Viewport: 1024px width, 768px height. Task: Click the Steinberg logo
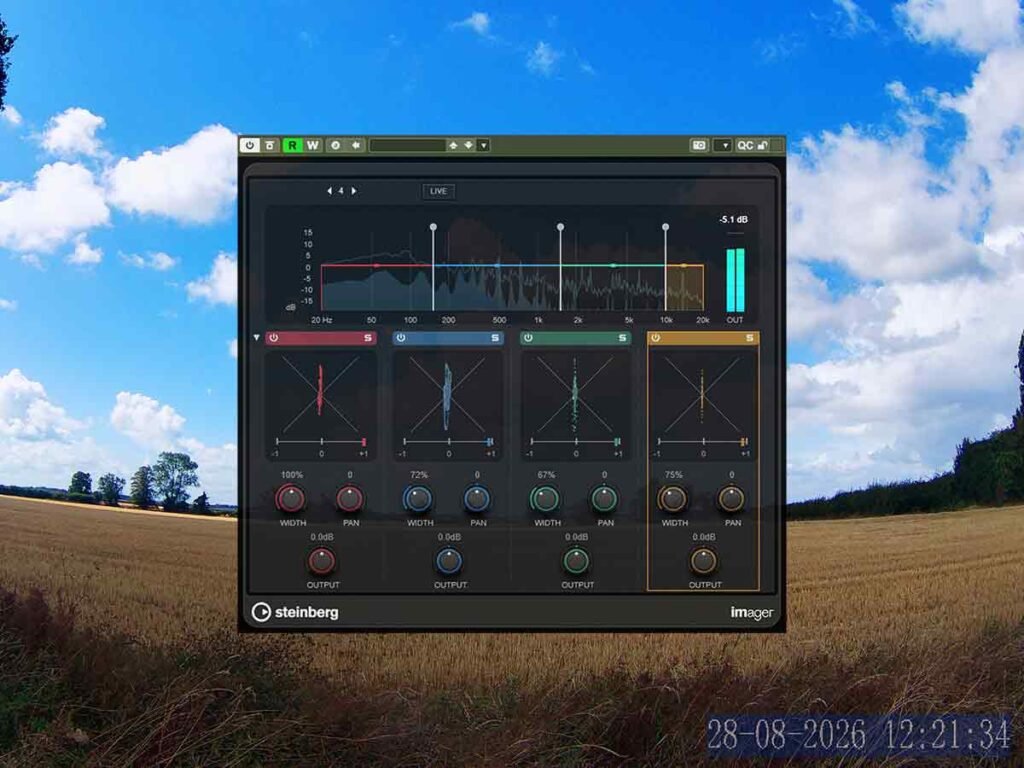click(x=295, y=612)
